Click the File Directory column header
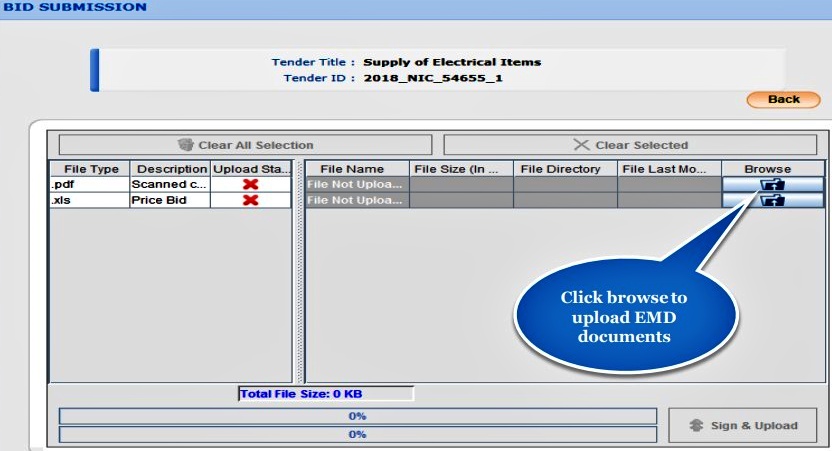The height and width of the screenshot is (451, 832). (x=565, y=169)
